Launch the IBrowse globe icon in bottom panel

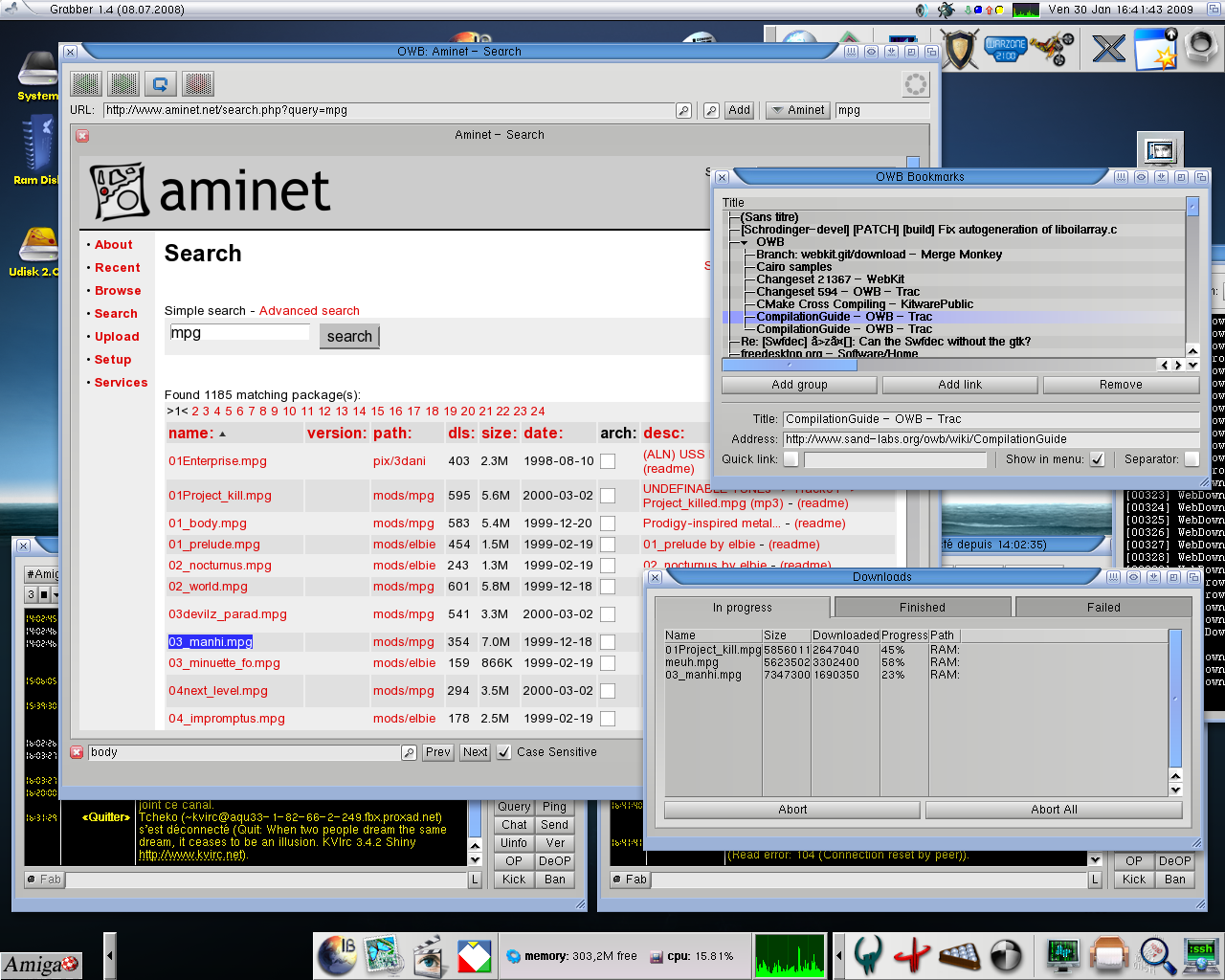[x=338, y=955]
